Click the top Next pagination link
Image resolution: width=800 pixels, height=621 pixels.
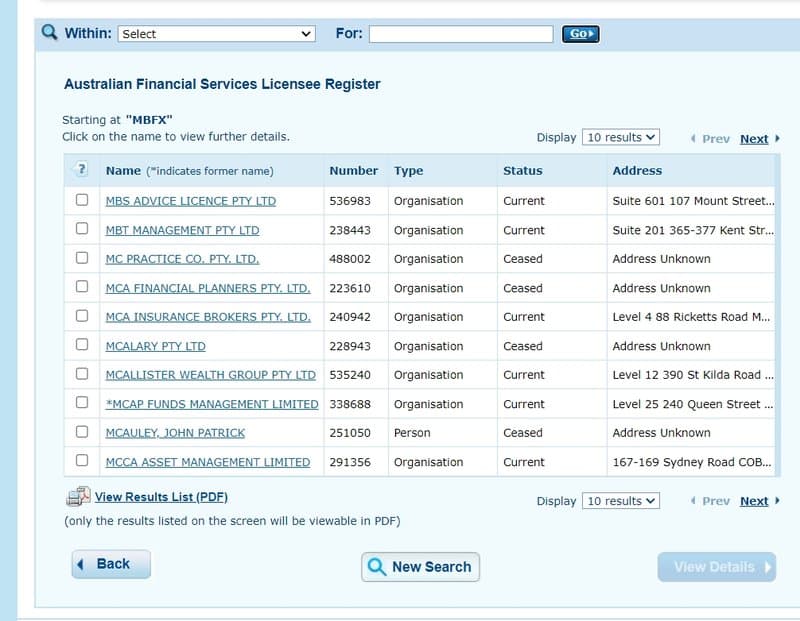[754, 139]
